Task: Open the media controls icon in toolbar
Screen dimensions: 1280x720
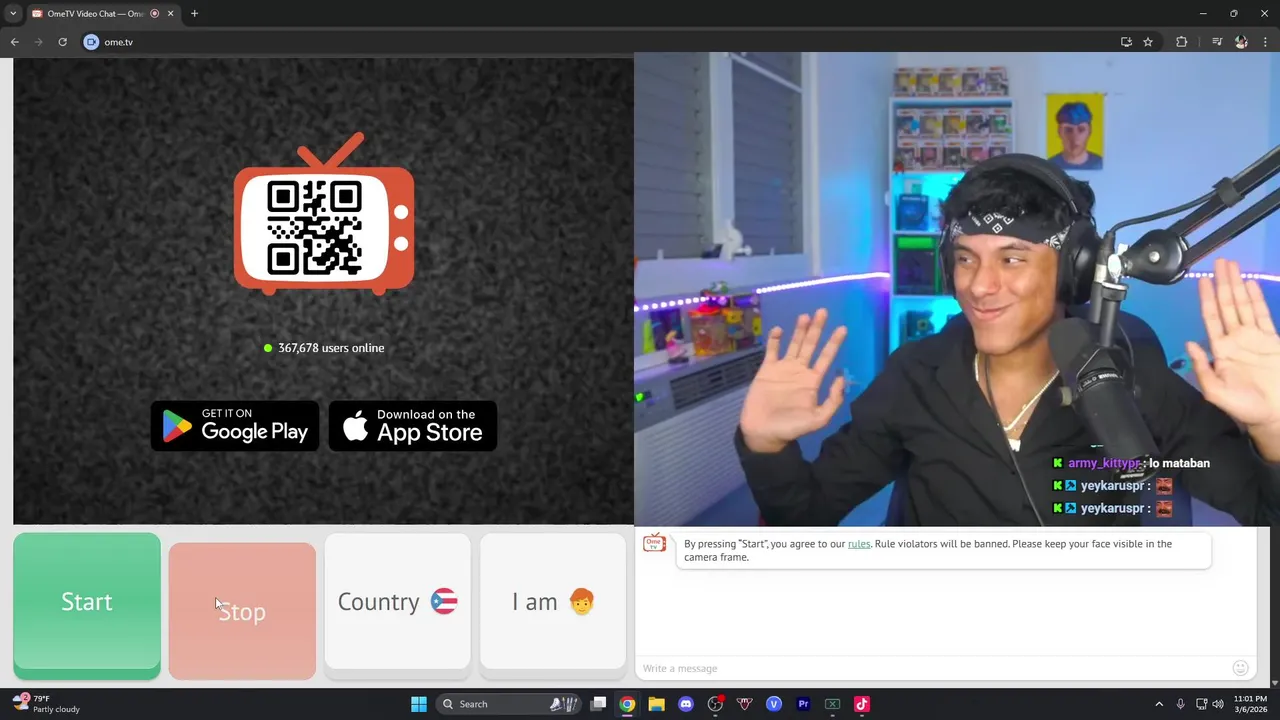Action: click(1217, 42)
